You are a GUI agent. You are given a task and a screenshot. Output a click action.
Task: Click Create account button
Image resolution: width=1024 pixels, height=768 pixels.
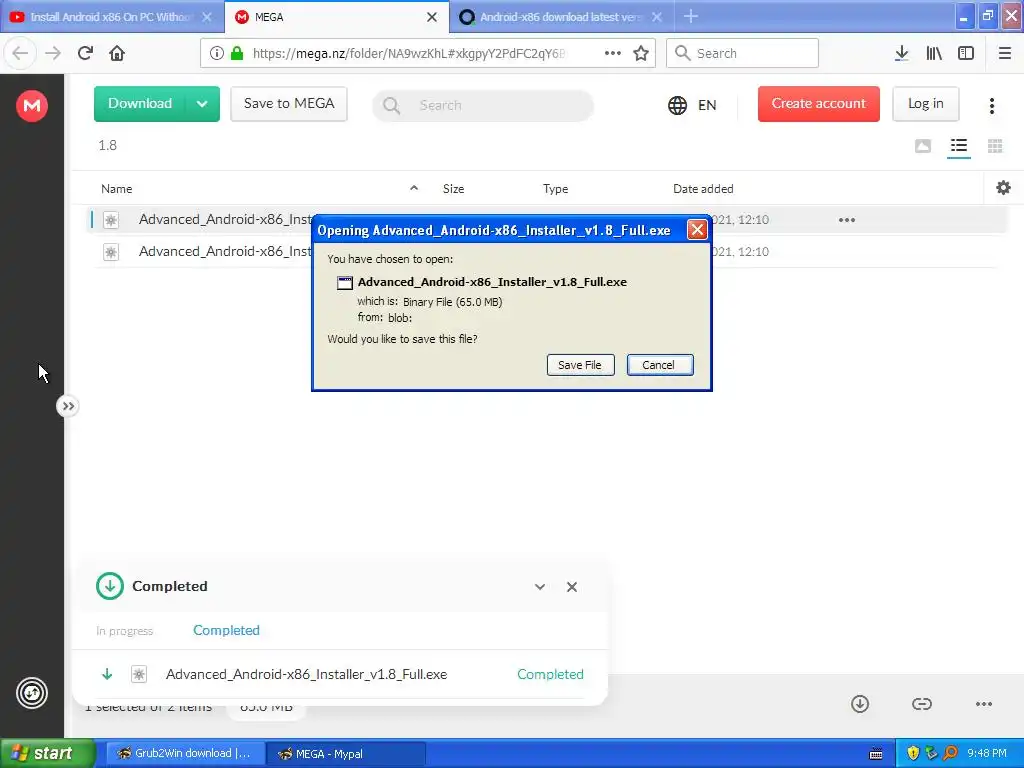pos(818,104)
